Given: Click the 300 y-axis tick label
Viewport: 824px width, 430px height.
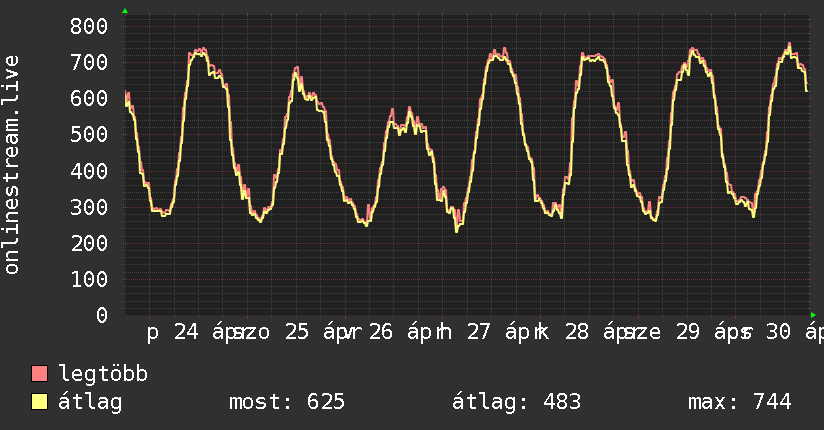Looking at the screenshot, I should 88,207.
